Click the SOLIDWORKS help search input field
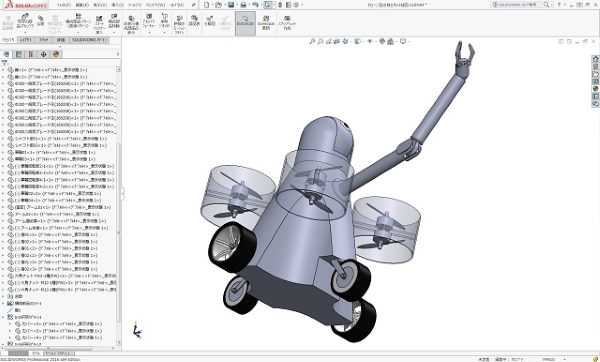Viewport: 600px width, 362px height. click(521, 5)
